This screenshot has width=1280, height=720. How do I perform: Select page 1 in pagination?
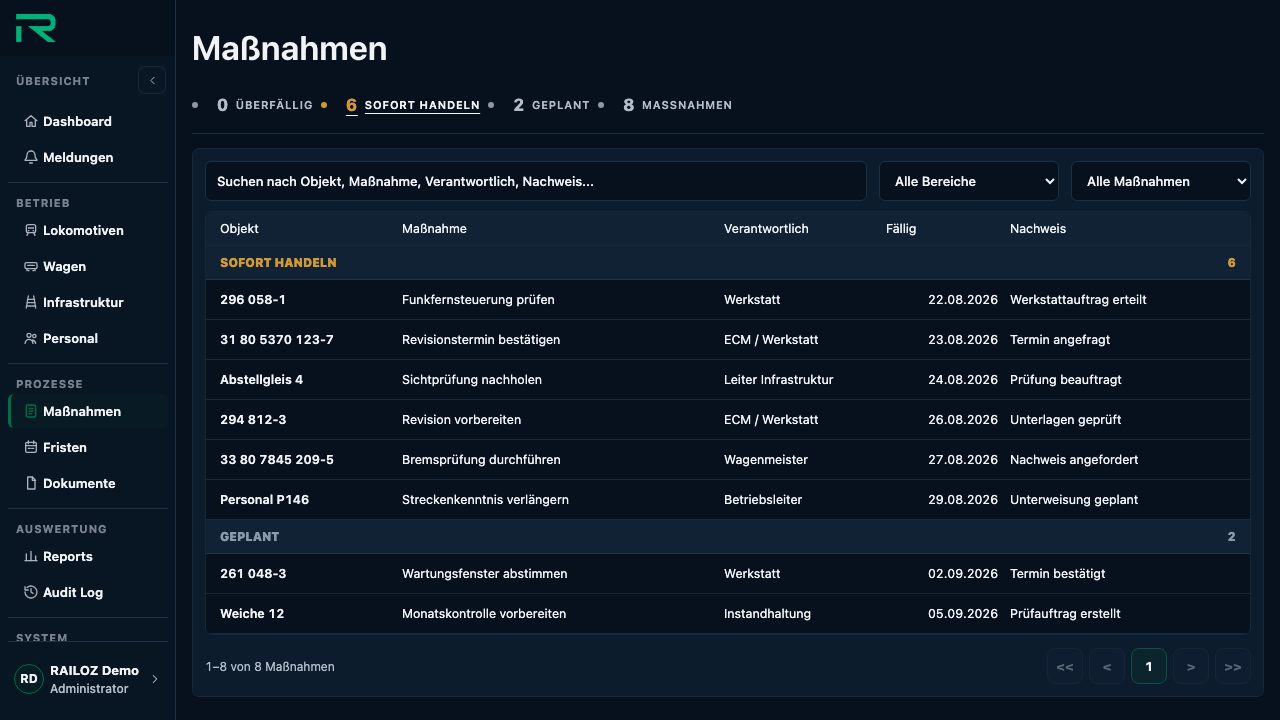pos(1149,666)
